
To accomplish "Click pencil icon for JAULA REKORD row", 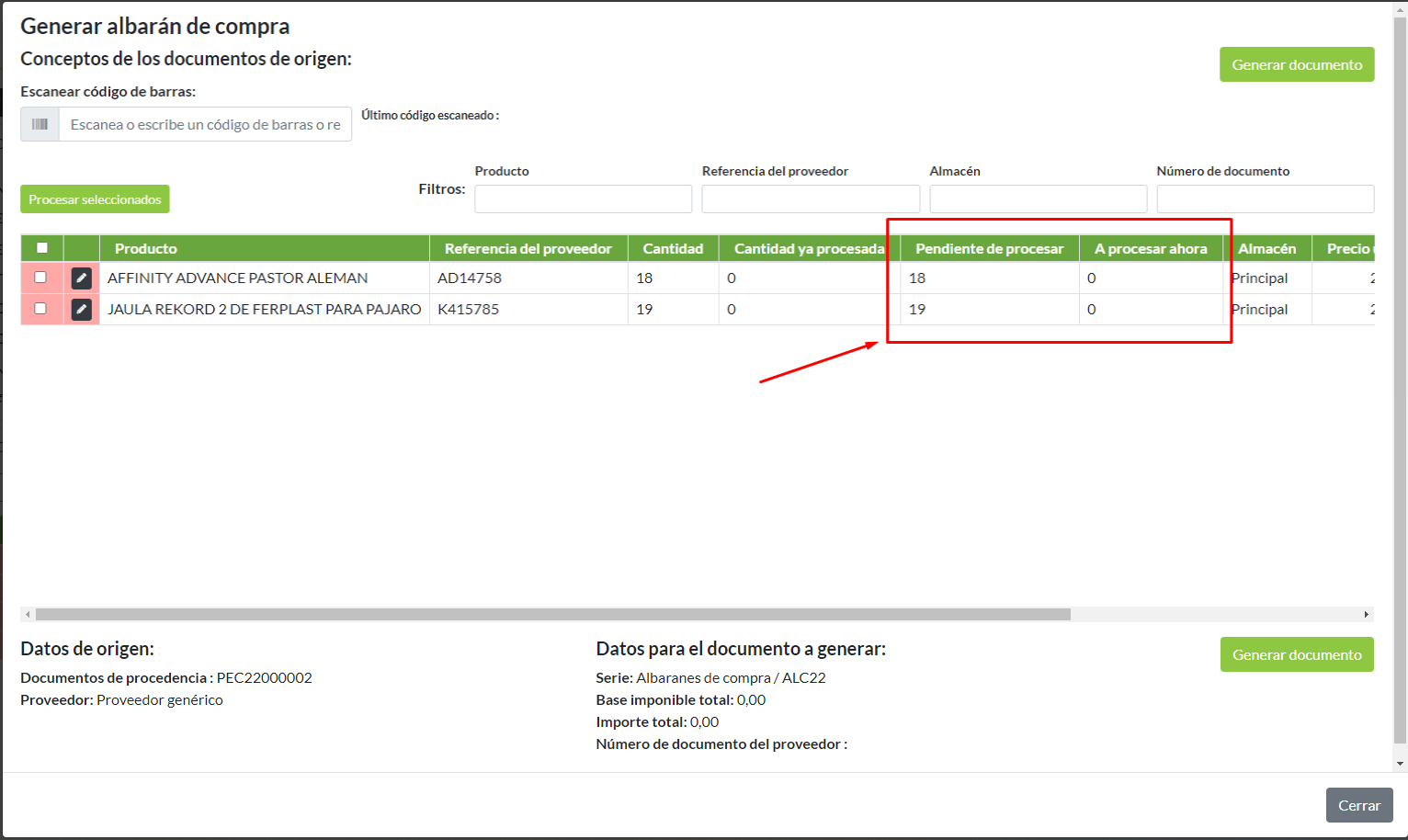I will click(81, 310).
